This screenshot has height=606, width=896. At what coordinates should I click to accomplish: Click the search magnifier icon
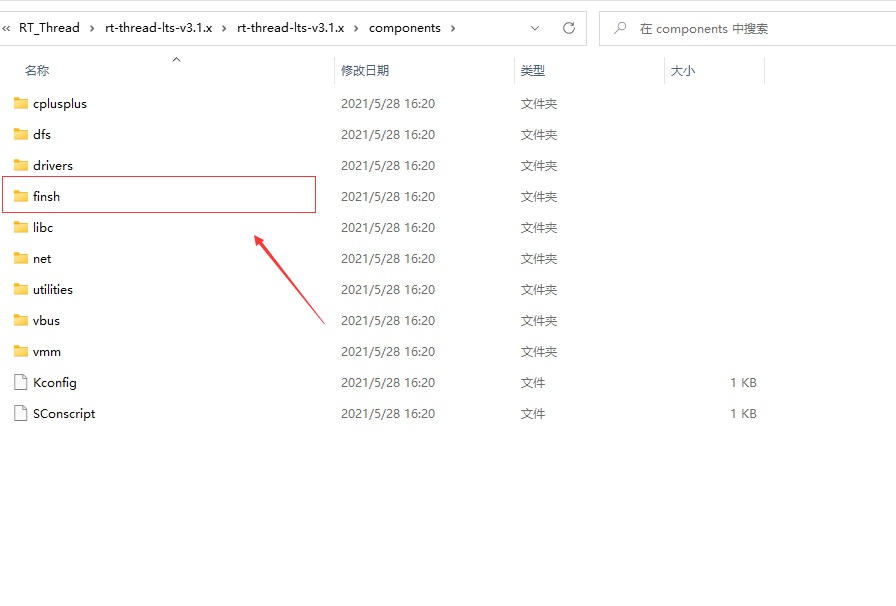(x=620, y=28)
